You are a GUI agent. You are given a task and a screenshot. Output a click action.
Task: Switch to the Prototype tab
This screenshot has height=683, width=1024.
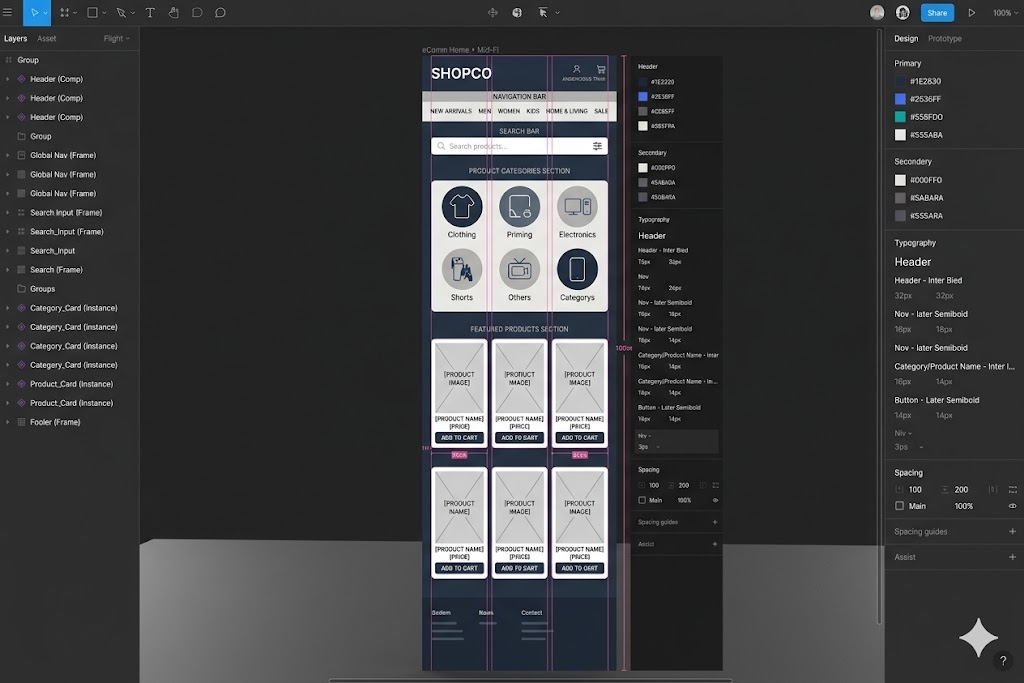point(944,39)
